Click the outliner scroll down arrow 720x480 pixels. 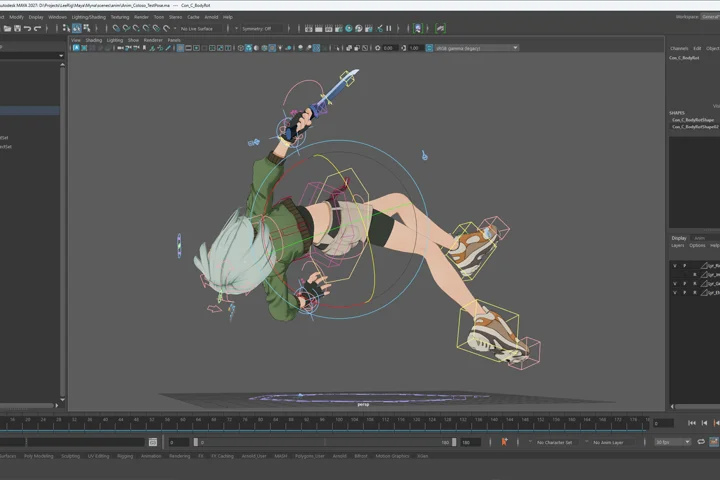(x=62, y=400)
